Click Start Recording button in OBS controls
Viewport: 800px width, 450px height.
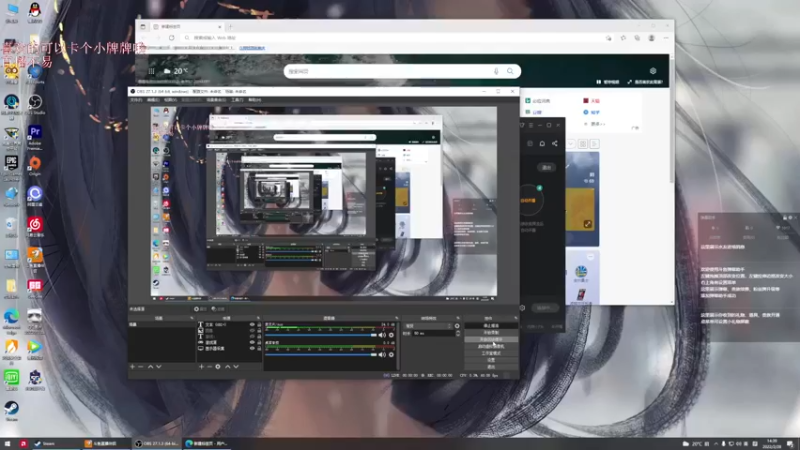coord(491,332)
